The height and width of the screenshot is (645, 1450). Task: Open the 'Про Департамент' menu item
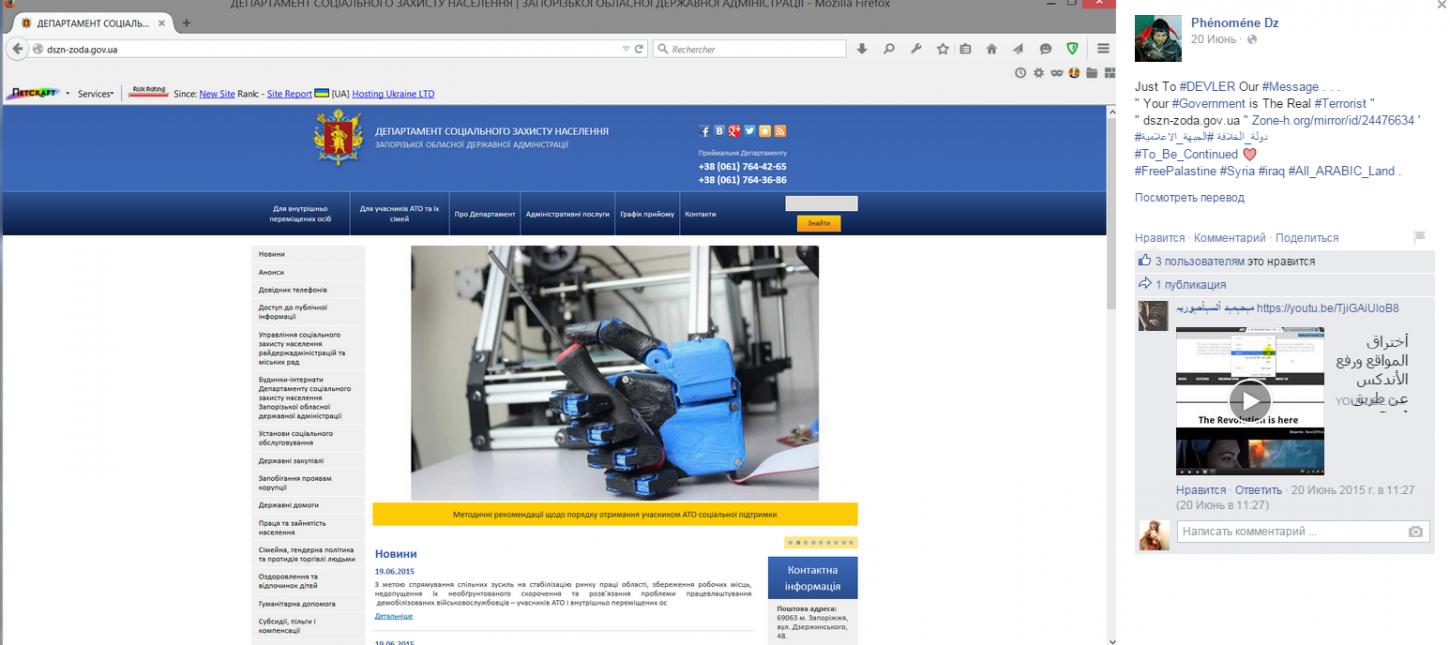485,214
